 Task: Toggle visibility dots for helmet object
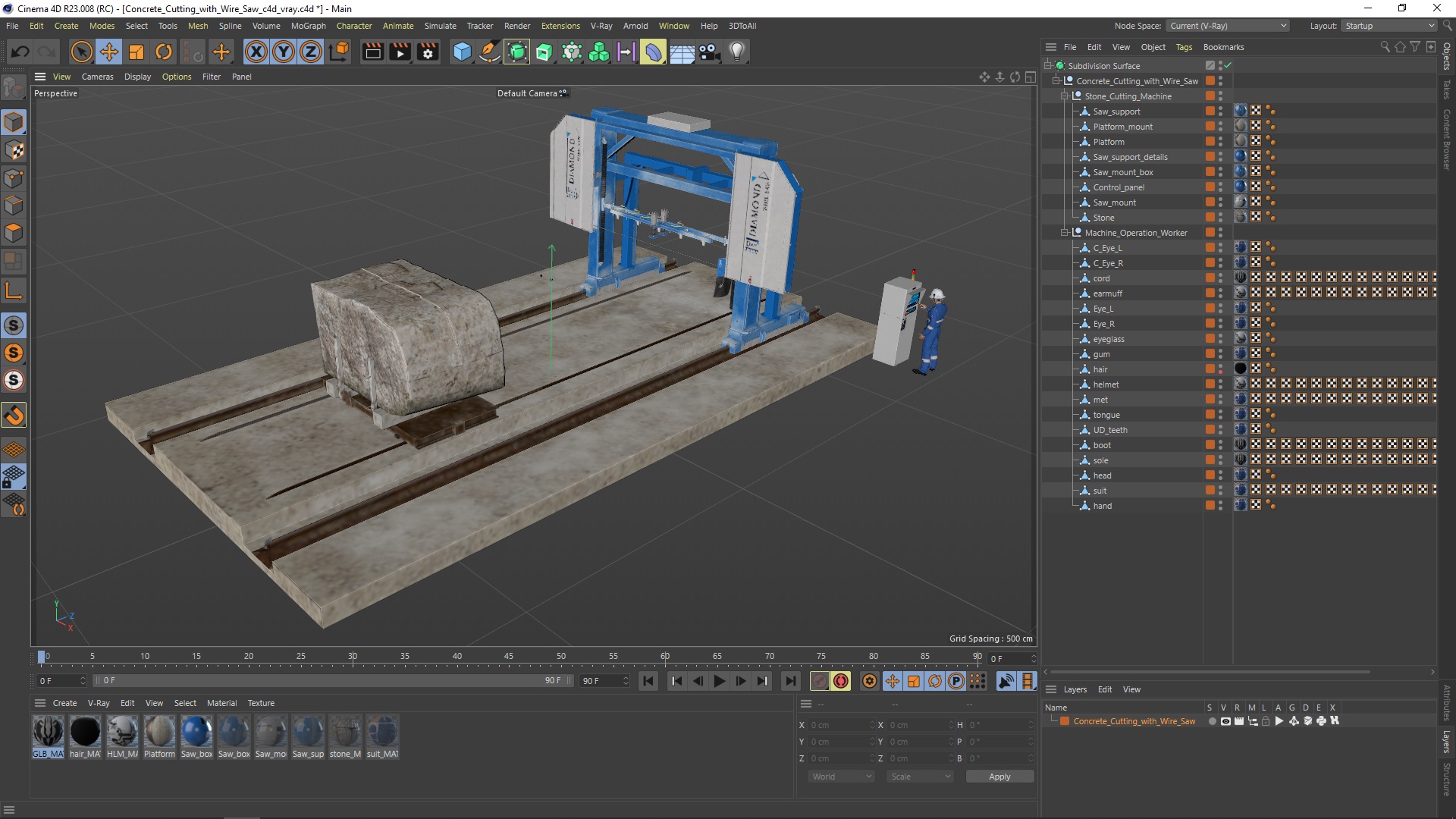click(x=1220, y=384)
